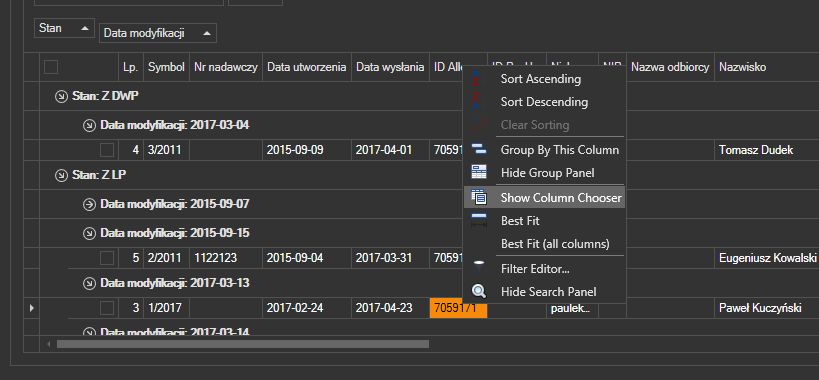Apply Best Fit to this column
This screenshot has height=380, width=819.
coord(544,221)
